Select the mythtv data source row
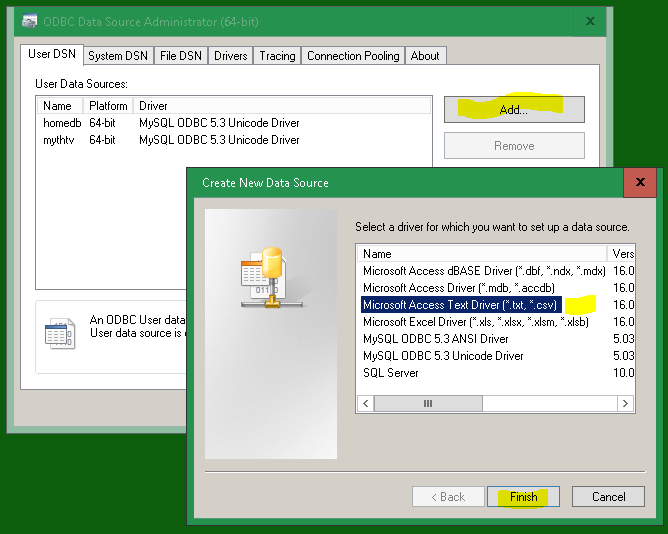Viewport: 668px width, 534px height. click(234, 140)
